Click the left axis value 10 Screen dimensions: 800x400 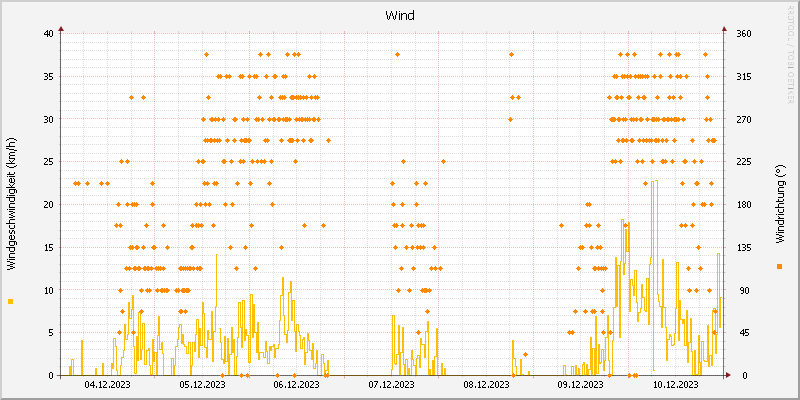[x=48, y=290]
